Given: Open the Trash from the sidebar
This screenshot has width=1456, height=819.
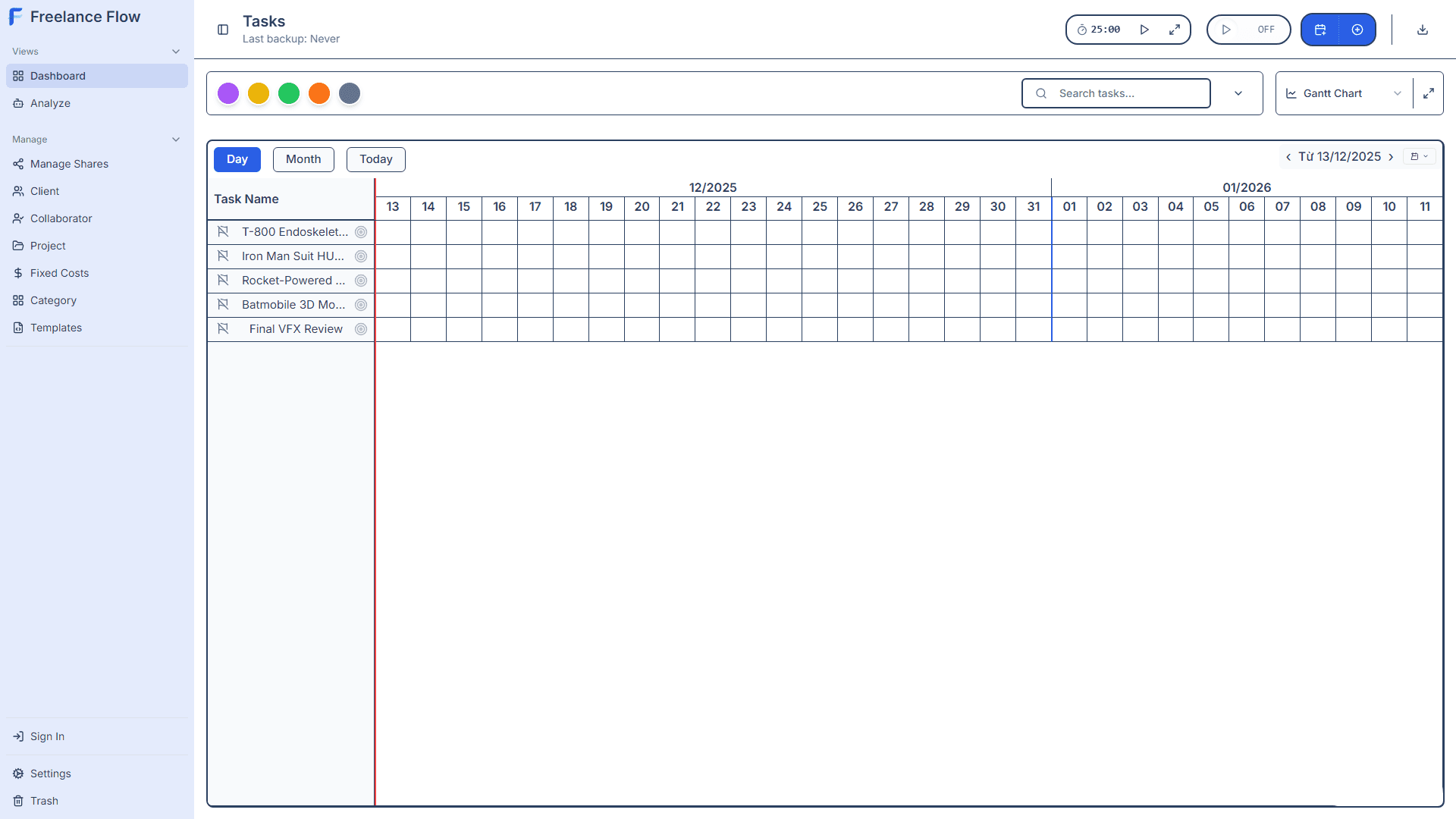Looking at the screenshot, I should coord(97,801).
